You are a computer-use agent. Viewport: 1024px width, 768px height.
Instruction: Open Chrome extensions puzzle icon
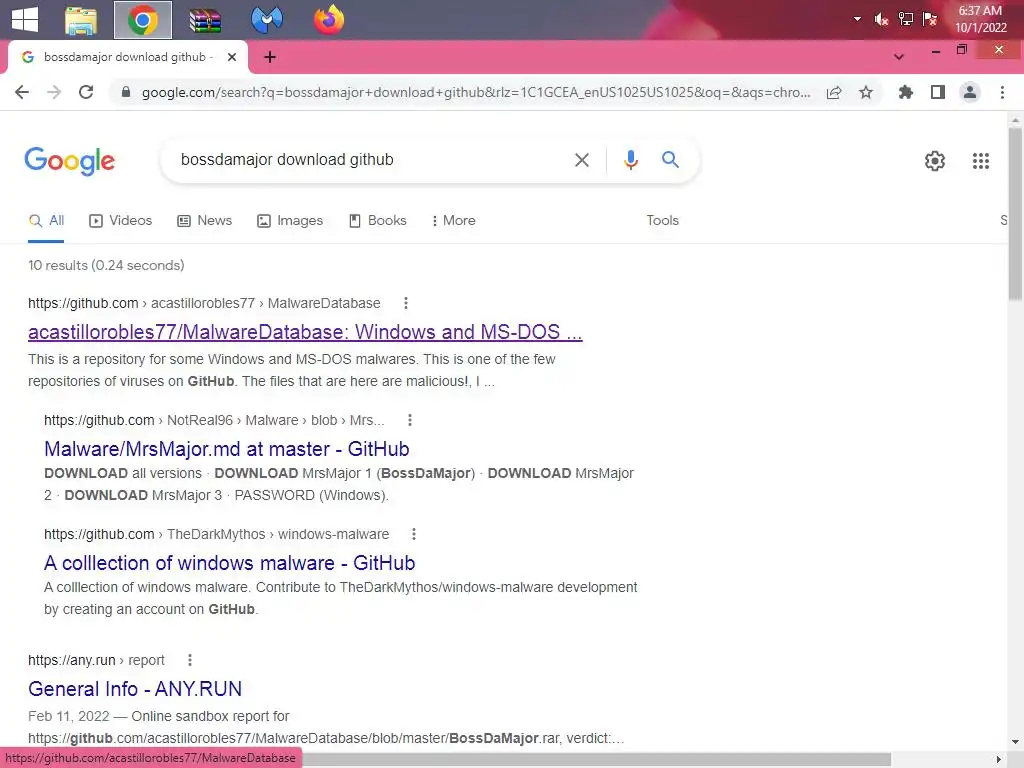906,93
